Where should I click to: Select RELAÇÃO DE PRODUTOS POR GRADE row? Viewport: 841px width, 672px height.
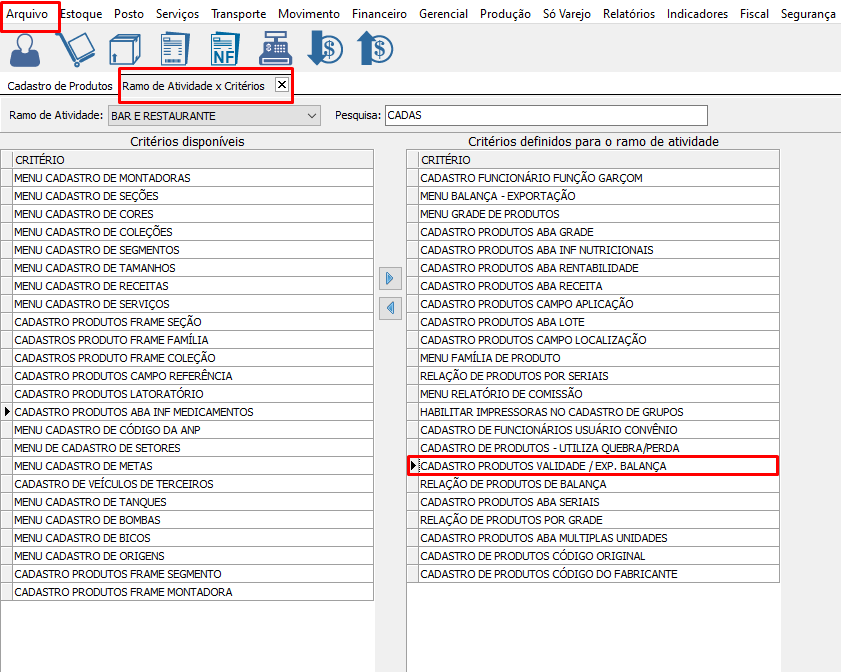[x=511, y=520]
